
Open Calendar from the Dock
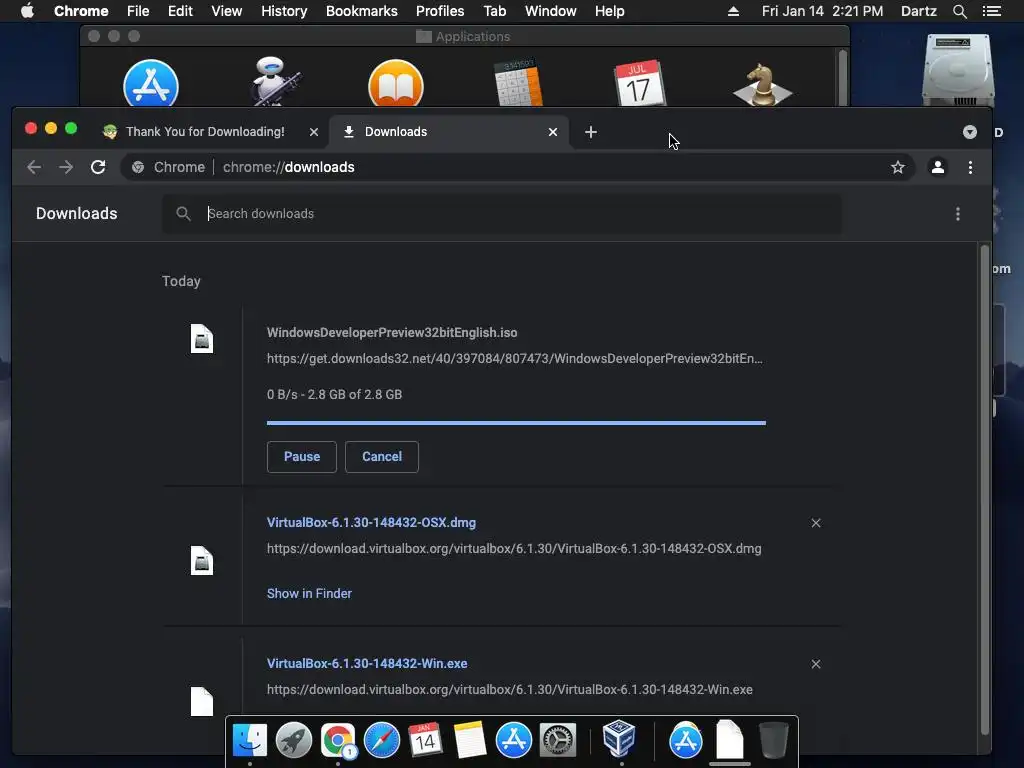pyautogui.click(x=425, y=740)
